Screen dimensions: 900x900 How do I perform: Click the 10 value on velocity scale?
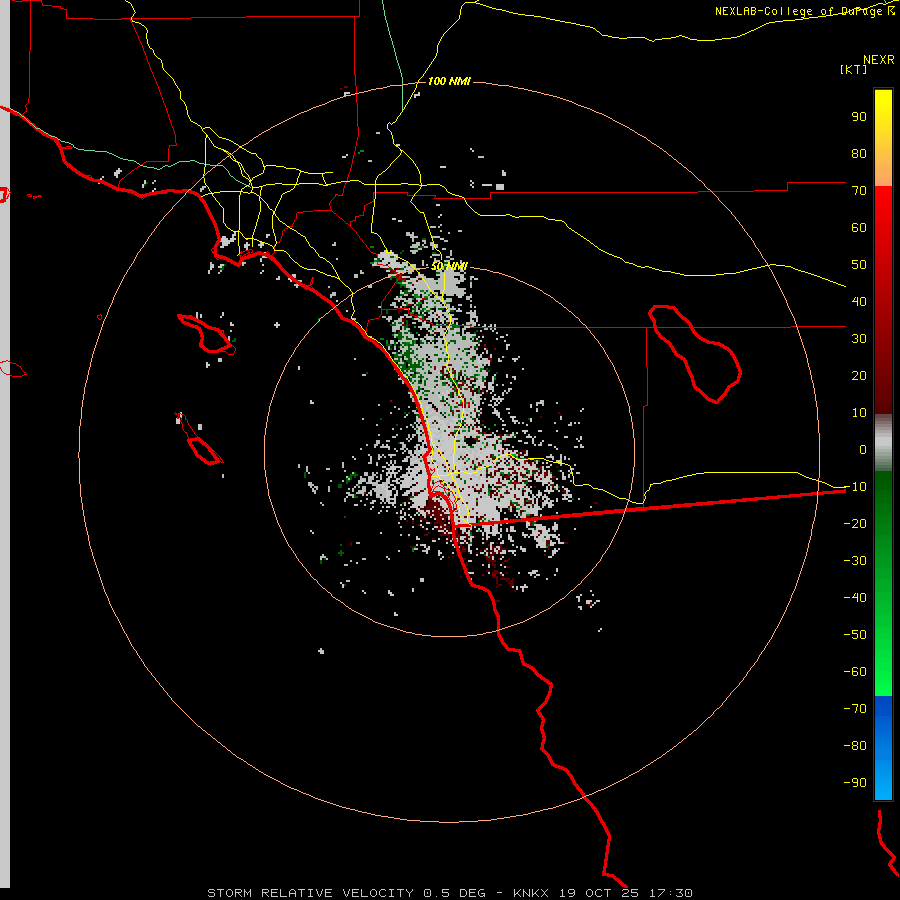[x=859, y=413]
